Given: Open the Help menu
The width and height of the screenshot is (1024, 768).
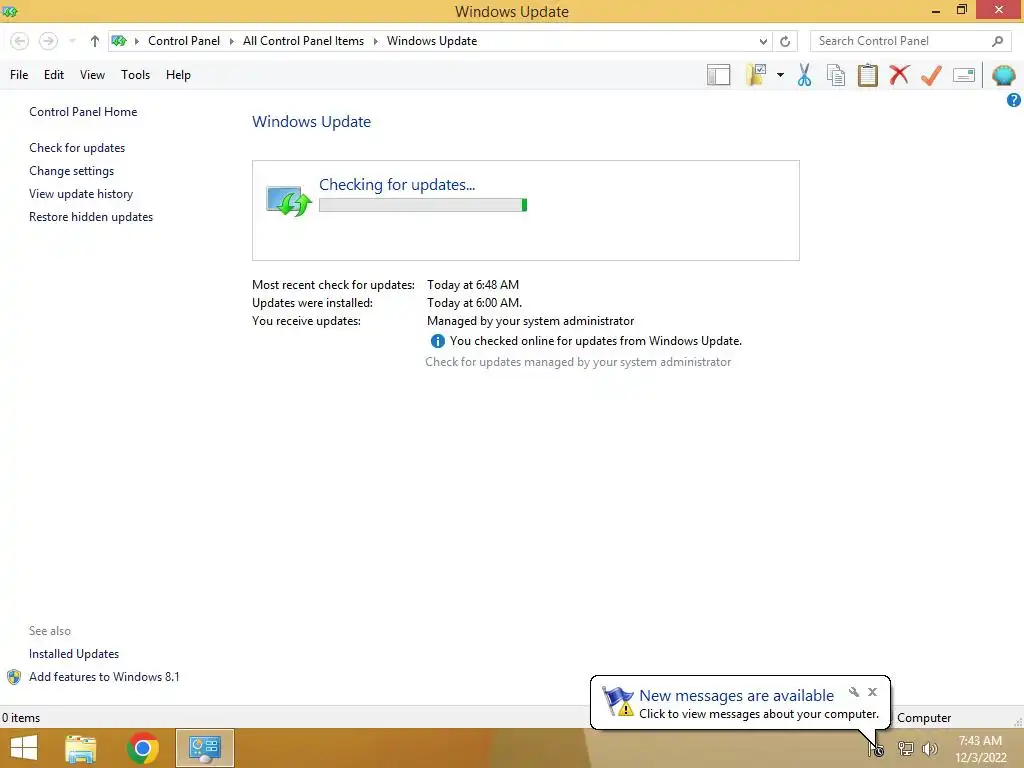Looking at the screenshot, I should pos(178,75).
